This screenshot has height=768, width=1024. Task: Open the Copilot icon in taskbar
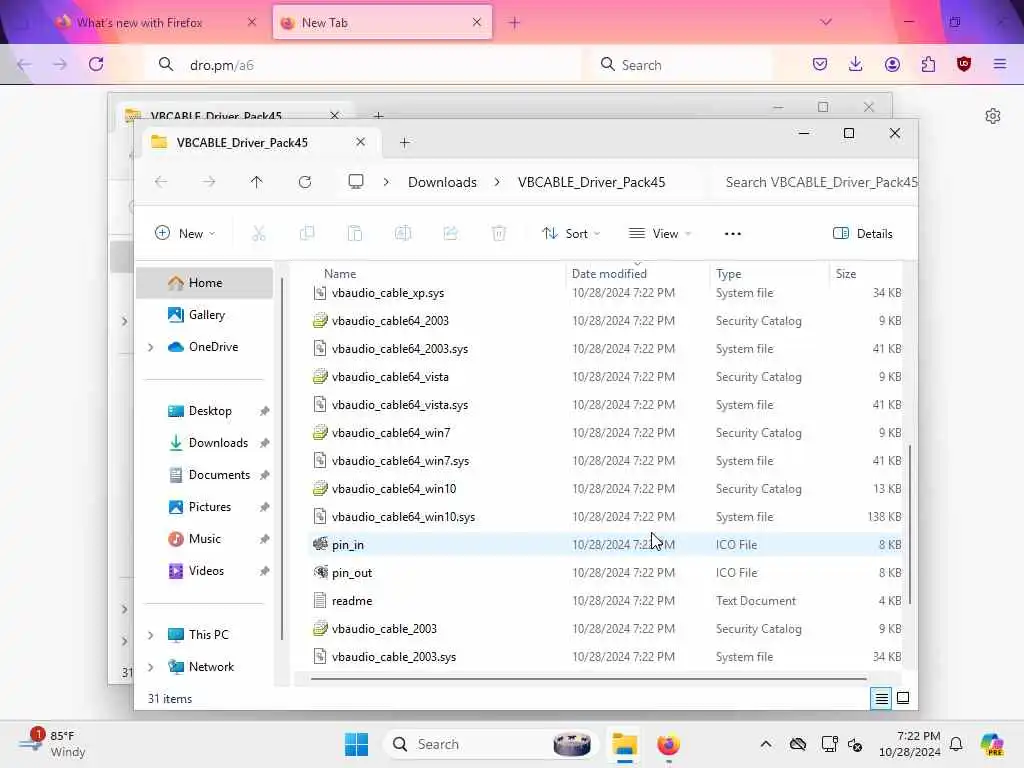(x=992, y=744)
